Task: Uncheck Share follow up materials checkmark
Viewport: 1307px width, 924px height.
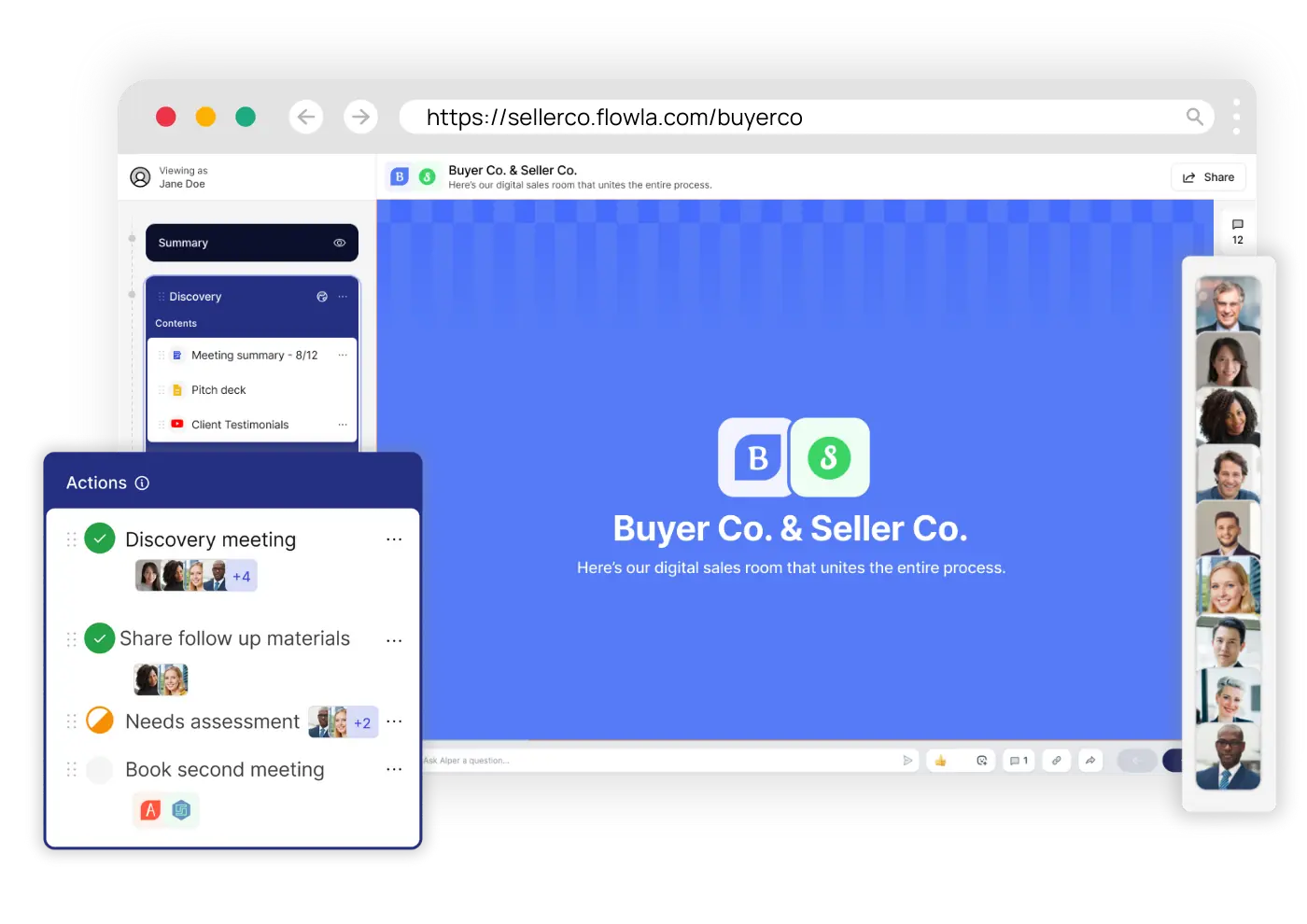Action: tap(100, 638)
